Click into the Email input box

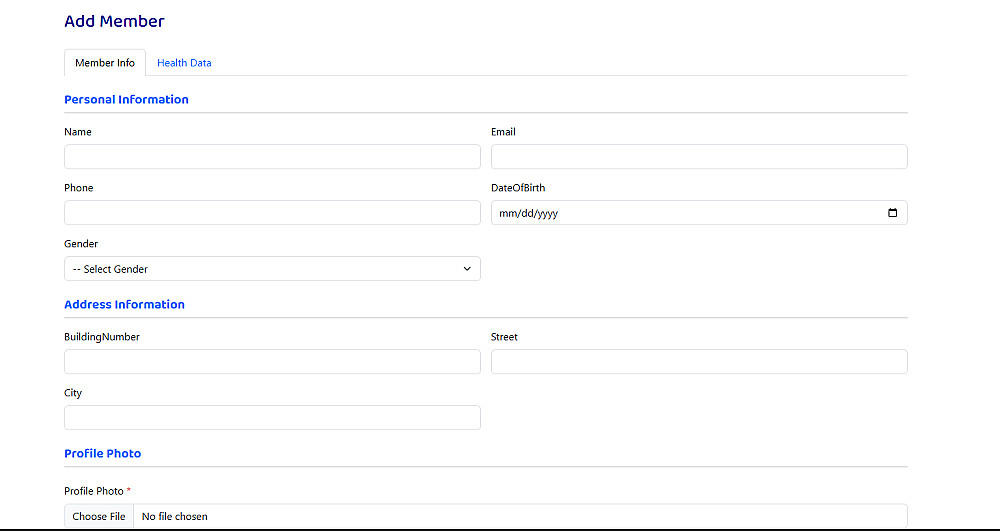699,157
